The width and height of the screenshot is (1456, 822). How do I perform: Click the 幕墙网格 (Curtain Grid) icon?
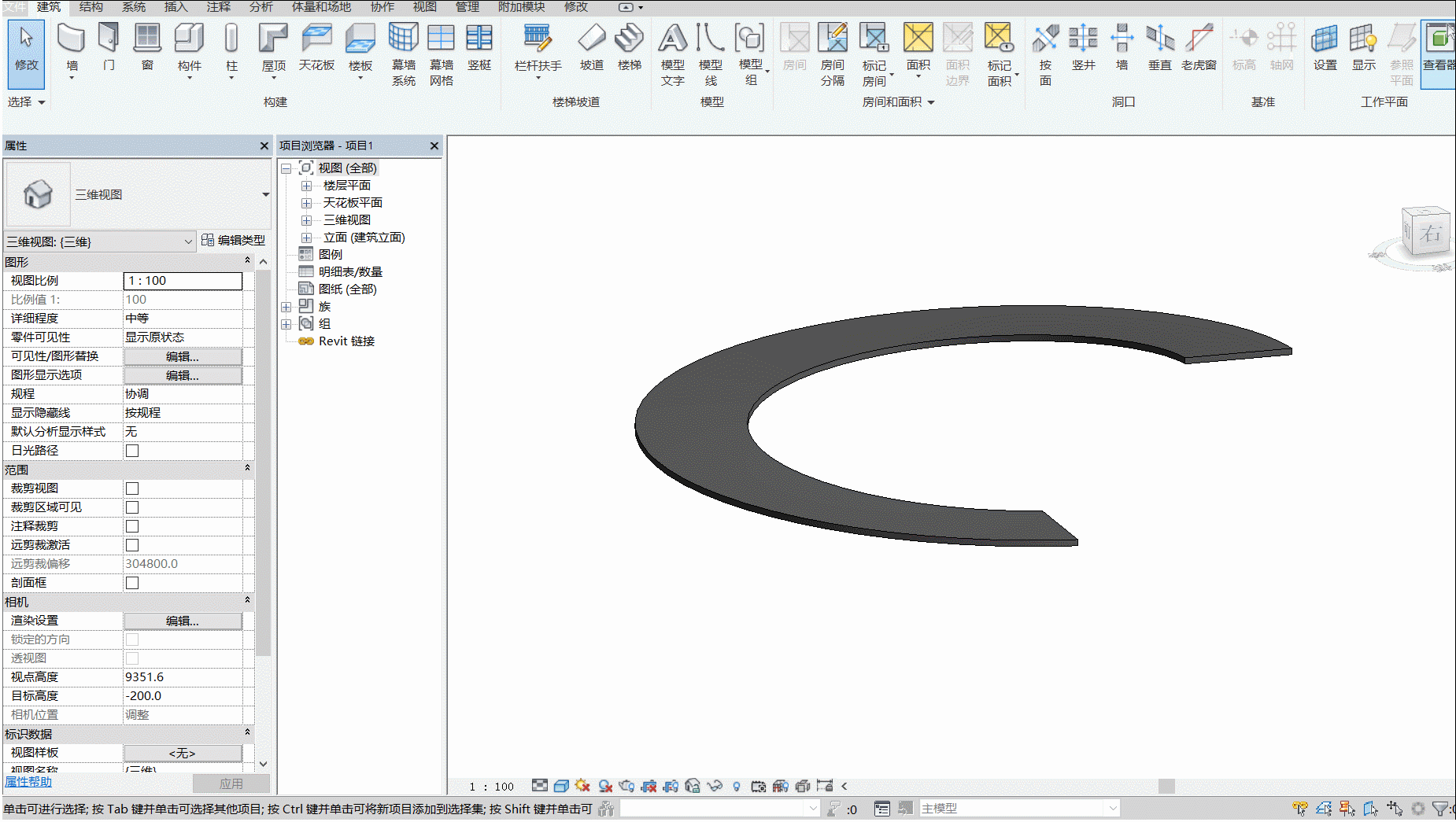click(441, 53)
